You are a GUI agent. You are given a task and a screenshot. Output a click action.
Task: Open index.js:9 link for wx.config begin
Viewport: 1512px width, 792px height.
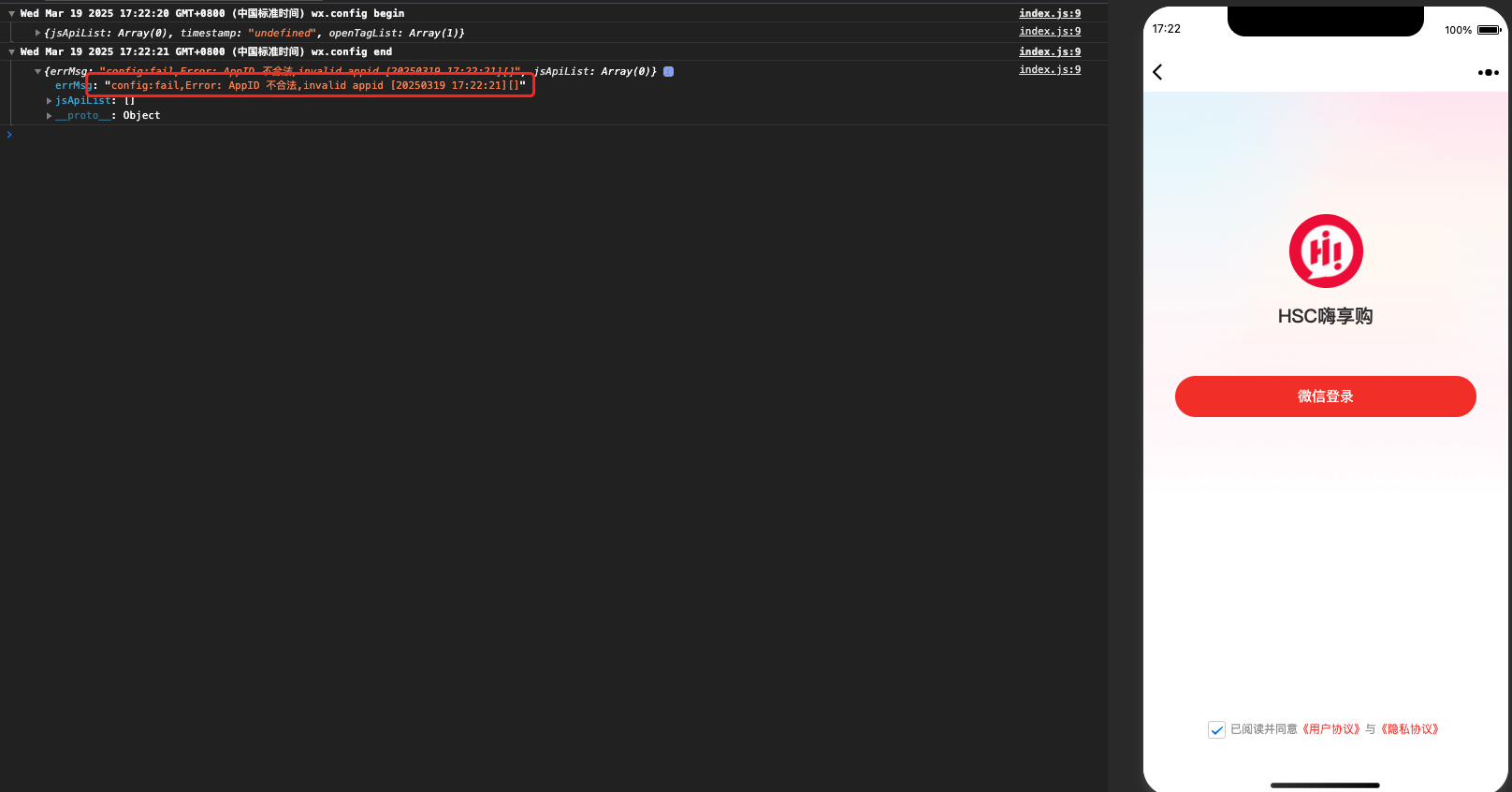1050,13
